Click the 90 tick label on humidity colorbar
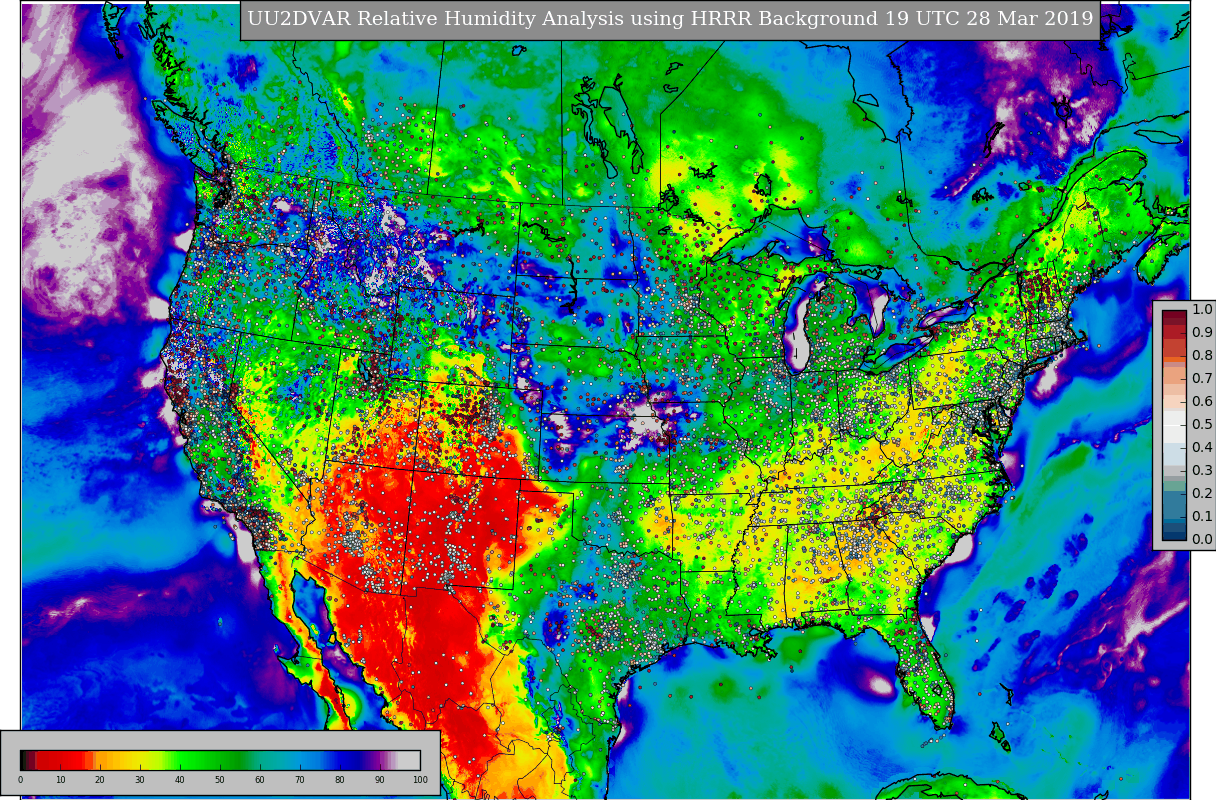Screen dimensions: 1216x800 380,780
